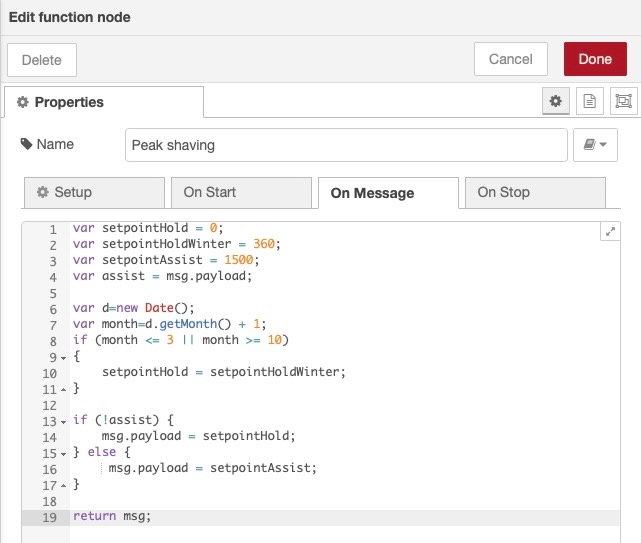Delete this function node

pos(42,60)
